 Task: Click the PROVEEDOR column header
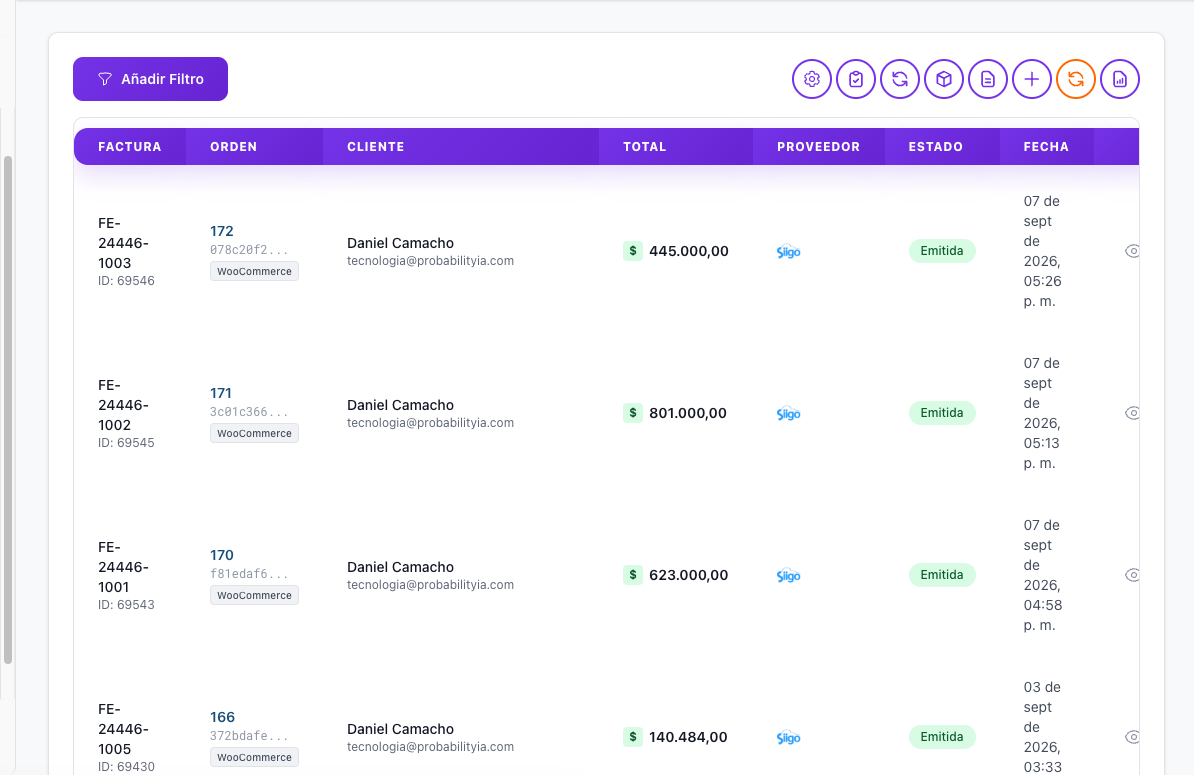819,147
